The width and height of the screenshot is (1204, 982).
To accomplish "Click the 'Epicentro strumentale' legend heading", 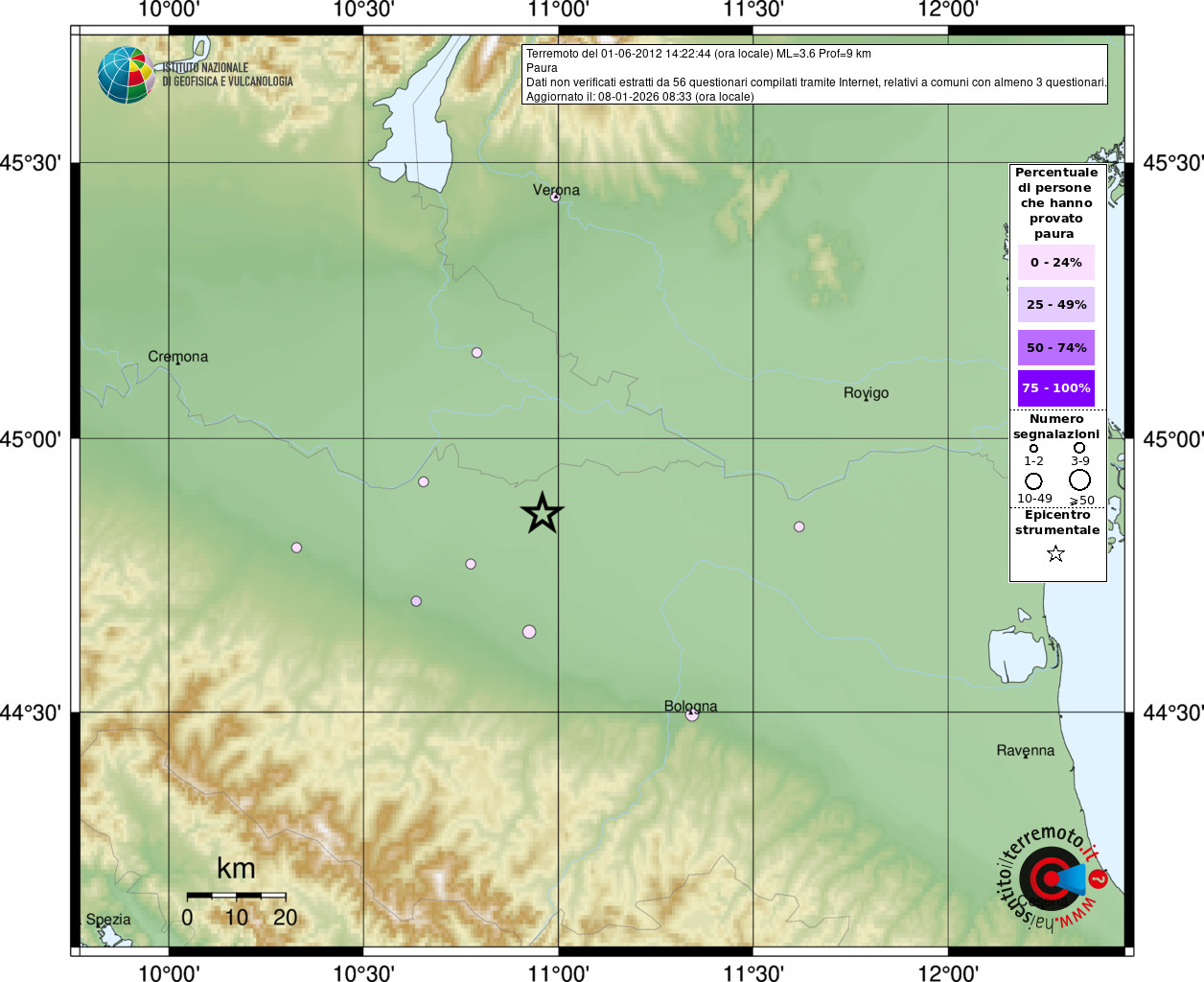I will point(1057,523).
